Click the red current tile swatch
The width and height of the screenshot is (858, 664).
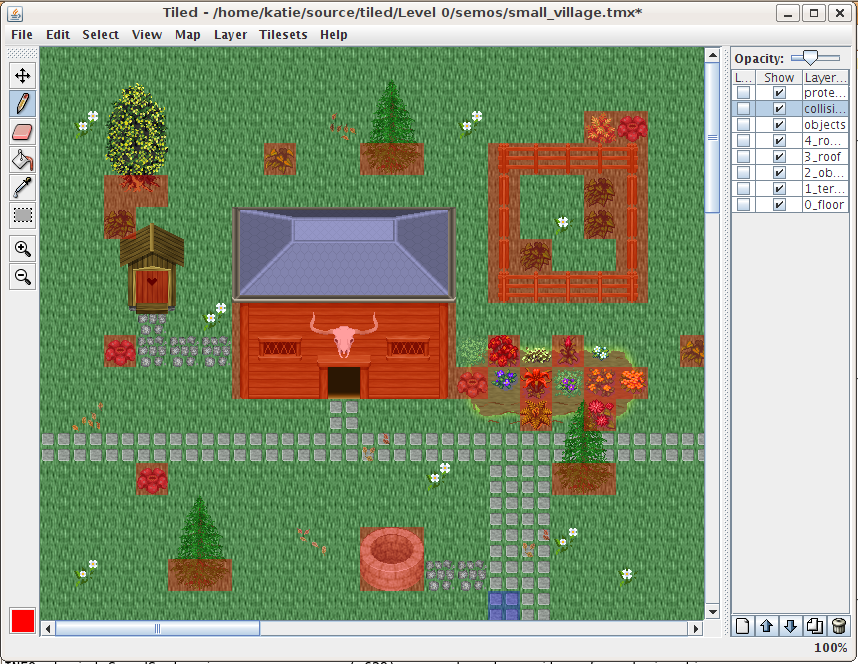click(x=23, y=620)
